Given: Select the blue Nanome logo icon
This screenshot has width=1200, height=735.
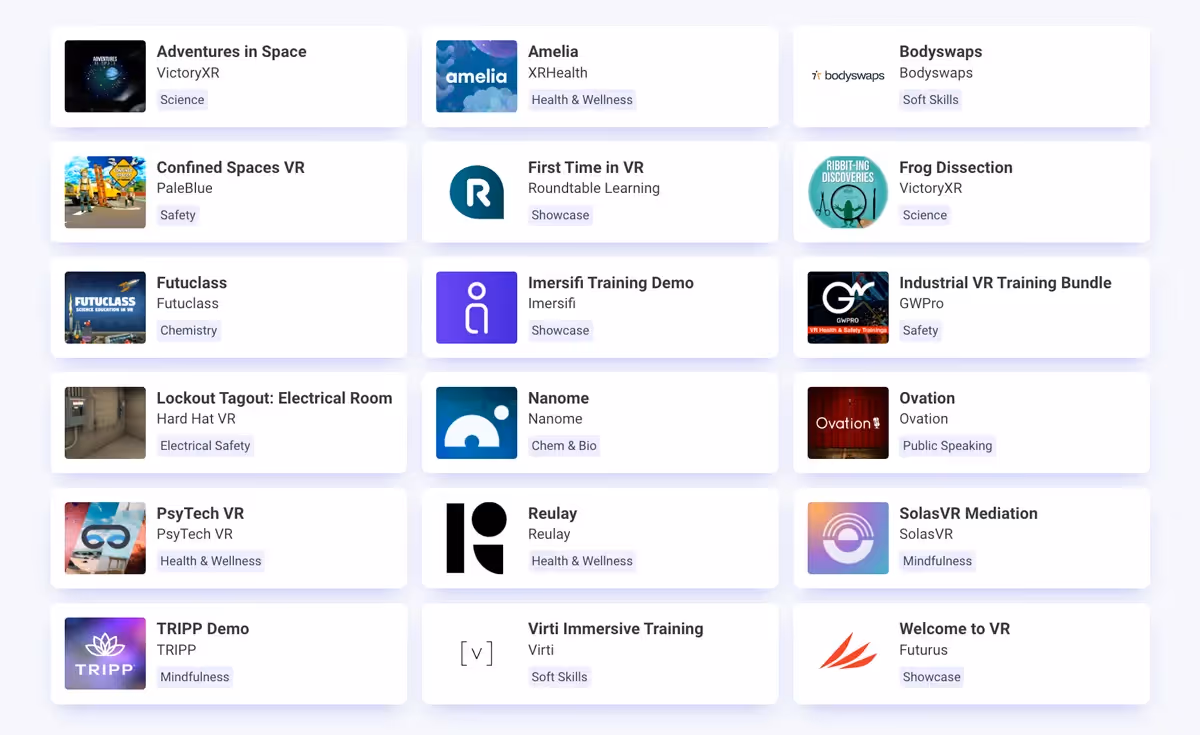Looking at the screenshot, I should click(x=476, y=423).
